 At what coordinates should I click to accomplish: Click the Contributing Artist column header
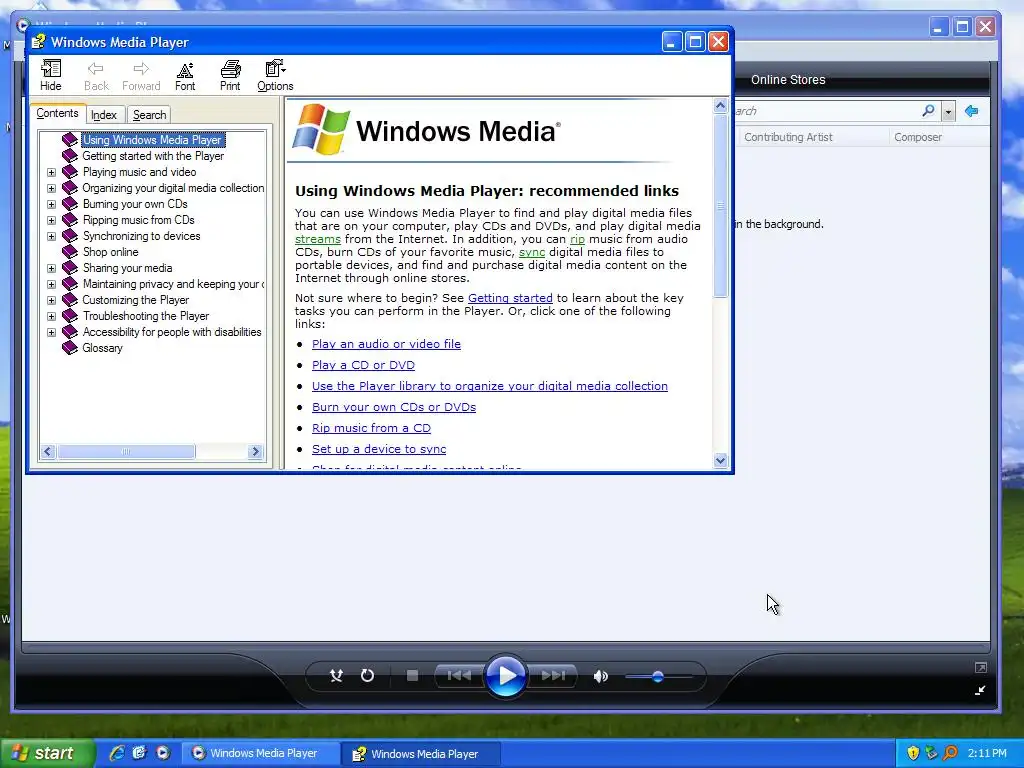pos(788,137)
